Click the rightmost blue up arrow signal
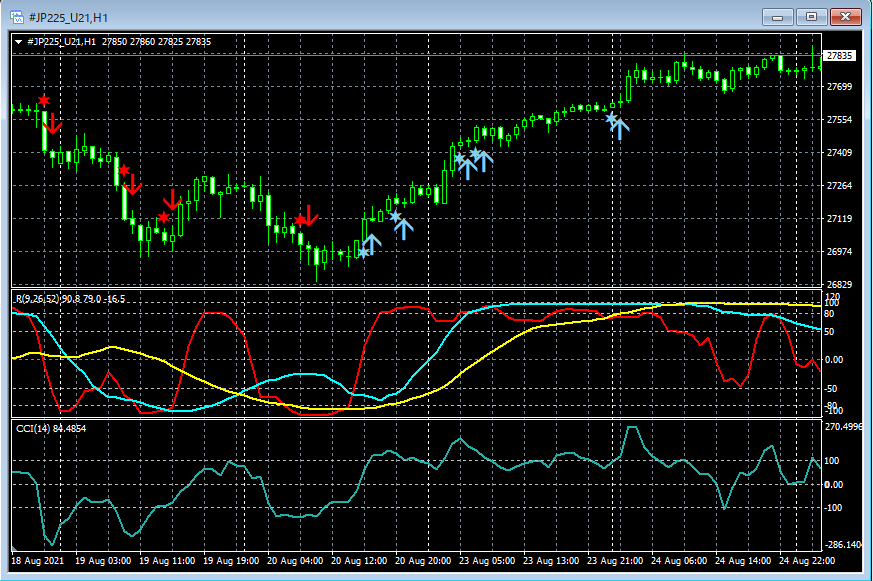Viewport: 873px width, 581px height. (x=620, y=128)
